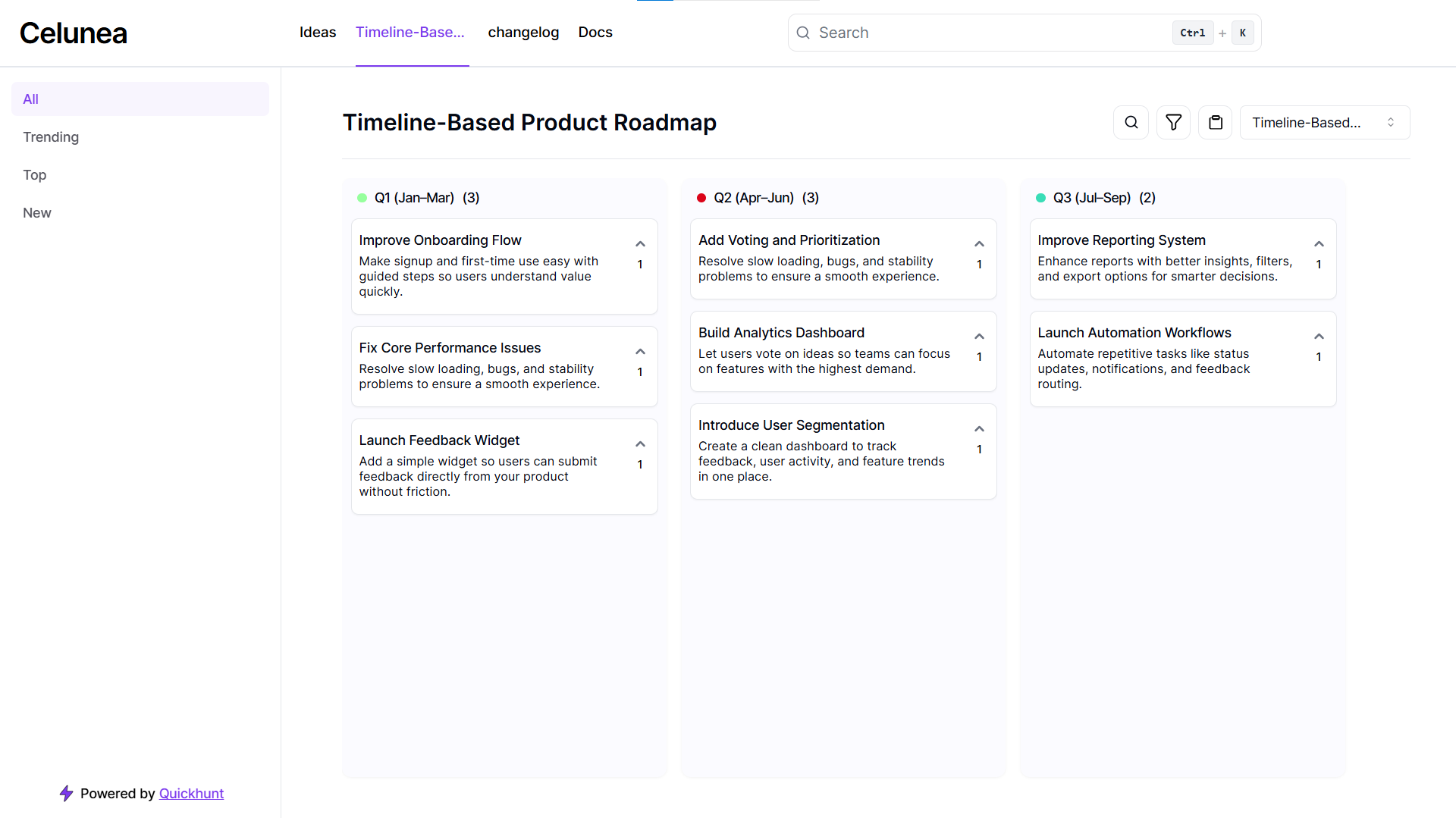This screenshot has width=1456, height=818.
Task: Click the Make signup and first-time description
Action: point(479,276)
